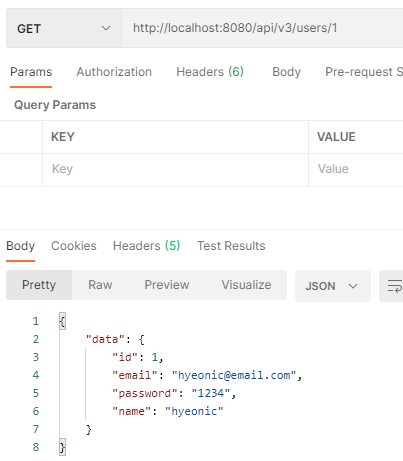Image resolution: width=403 pixels, height=461 pixels.
Task: Open the response Headers (5) tab
Action: click(146, 246)
